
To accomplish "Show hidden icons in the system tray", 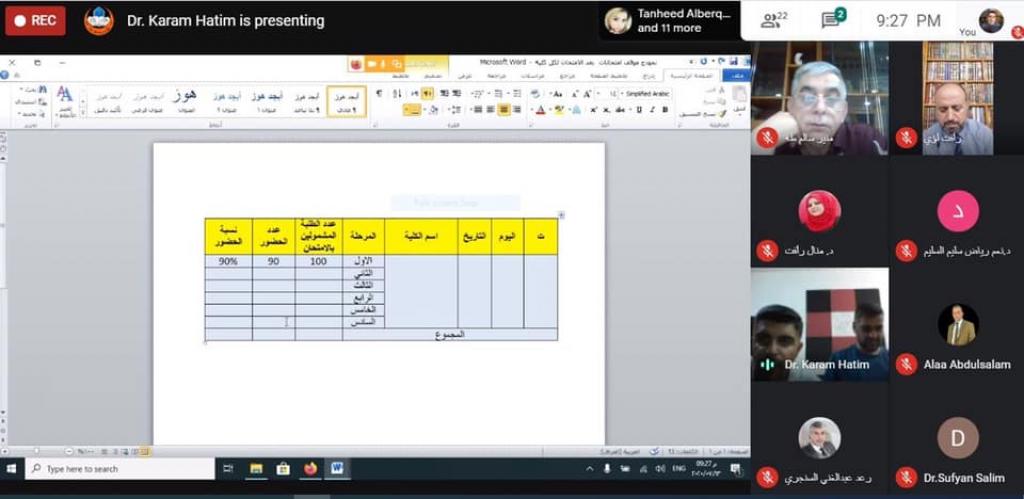I will coord(589,469).
